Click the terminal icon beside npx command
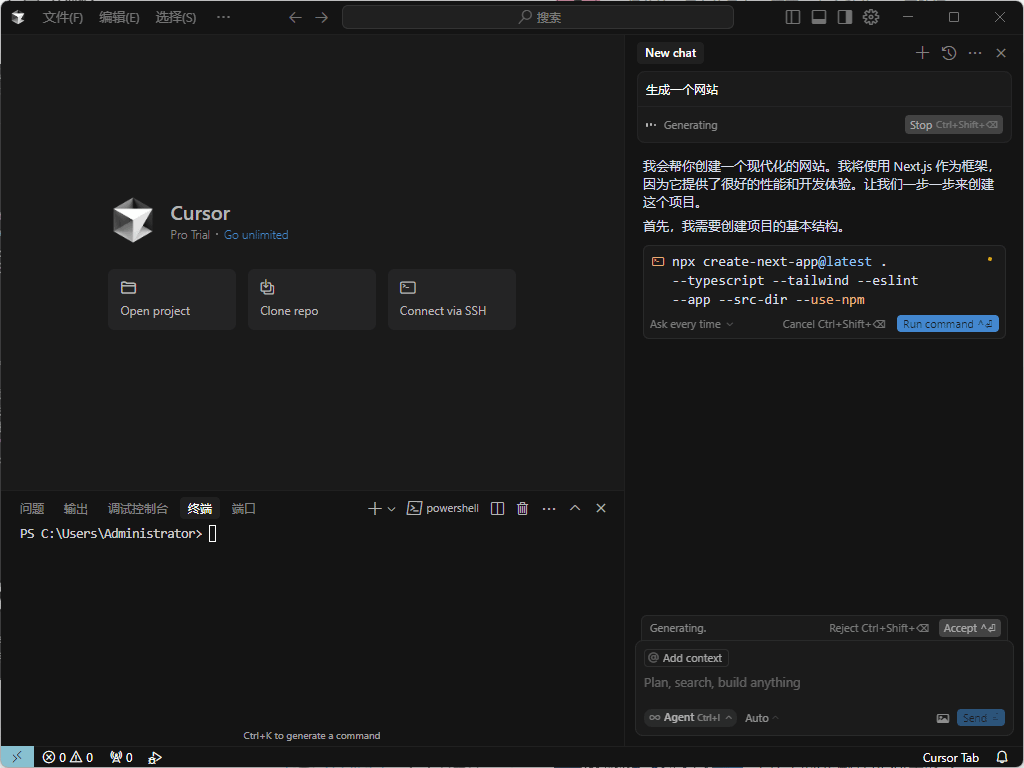The width and height of the screenshot is (1024, 768). 658,262
